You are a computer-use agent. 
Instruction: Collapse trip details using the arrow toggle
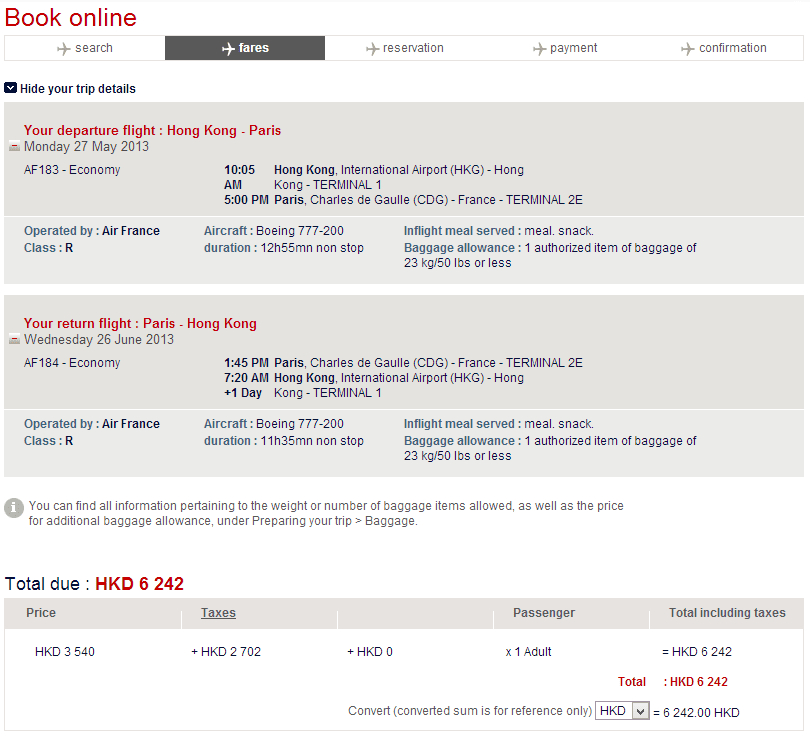click(x=10, y=88)
